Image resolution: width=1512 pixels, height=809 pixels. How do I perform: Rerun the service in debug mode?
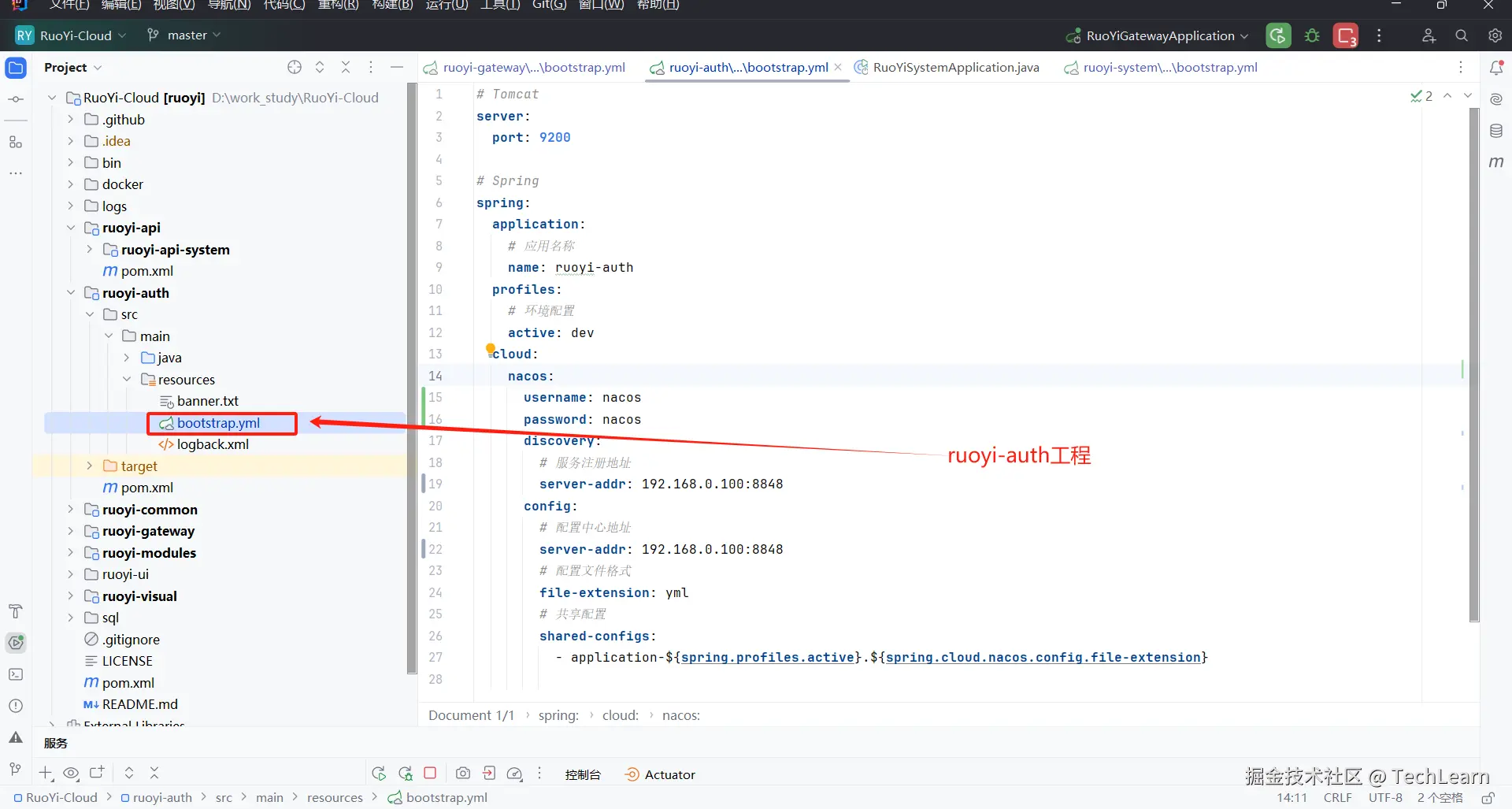click(x=406, y=774)
